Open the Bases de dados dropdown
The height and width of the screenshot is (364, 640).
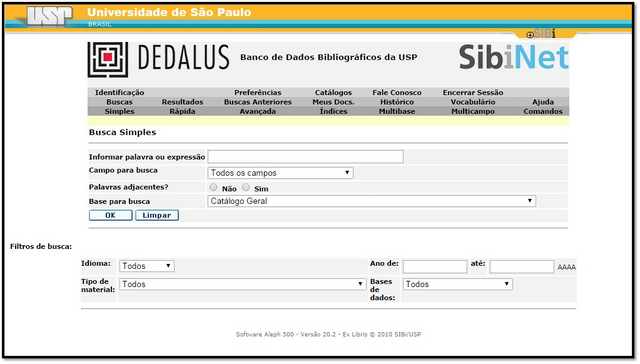[x=458, y=284]
